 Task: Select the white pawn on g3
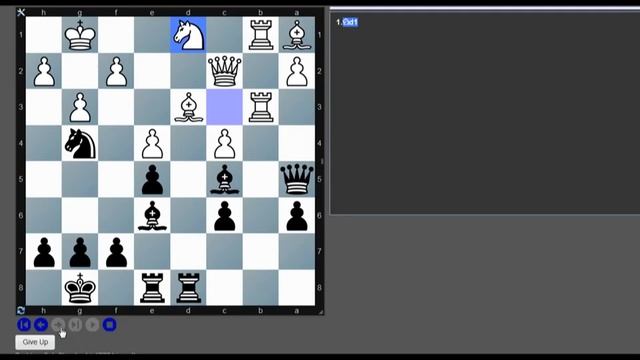(x=80, y=107)
